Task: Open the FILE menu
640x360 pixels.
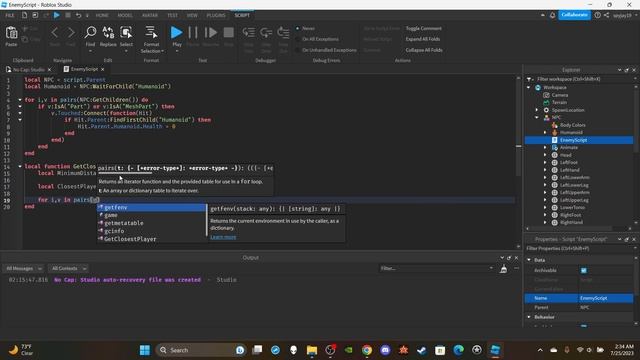Action: (10, 15)
